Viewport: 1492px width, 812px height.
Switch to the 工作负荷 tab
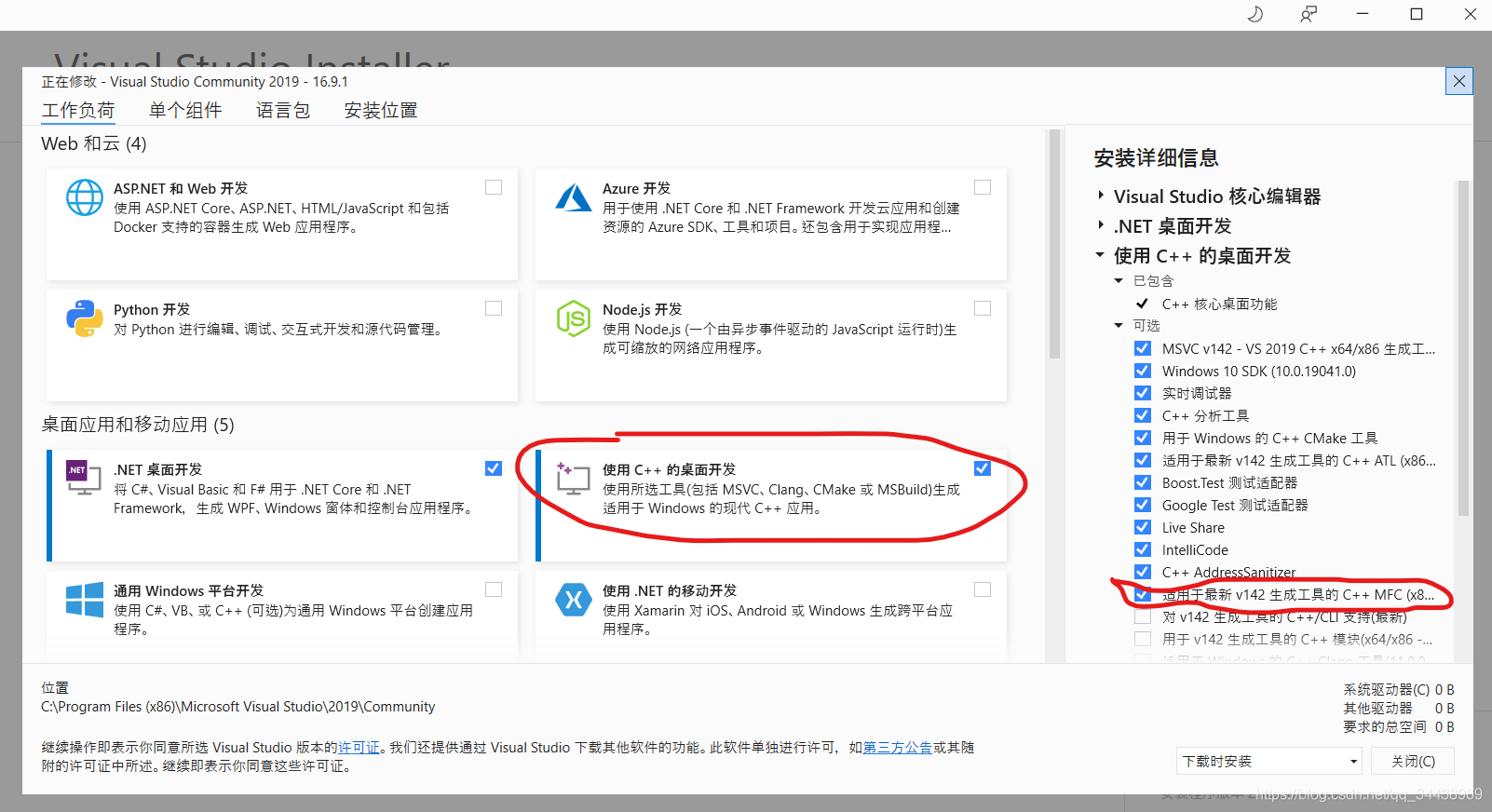(x=78, y=110)
